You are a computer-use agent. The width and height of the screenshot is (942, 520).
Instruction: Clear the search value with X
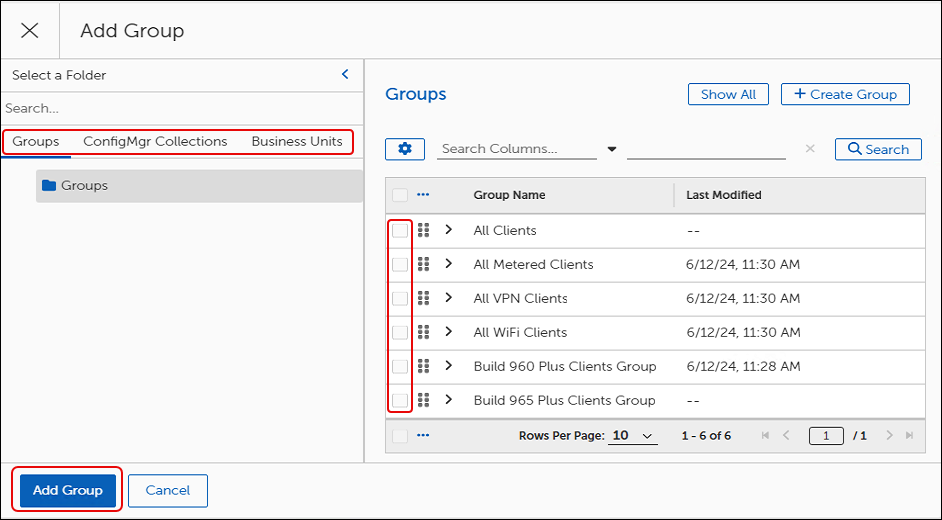coord(810,149)
